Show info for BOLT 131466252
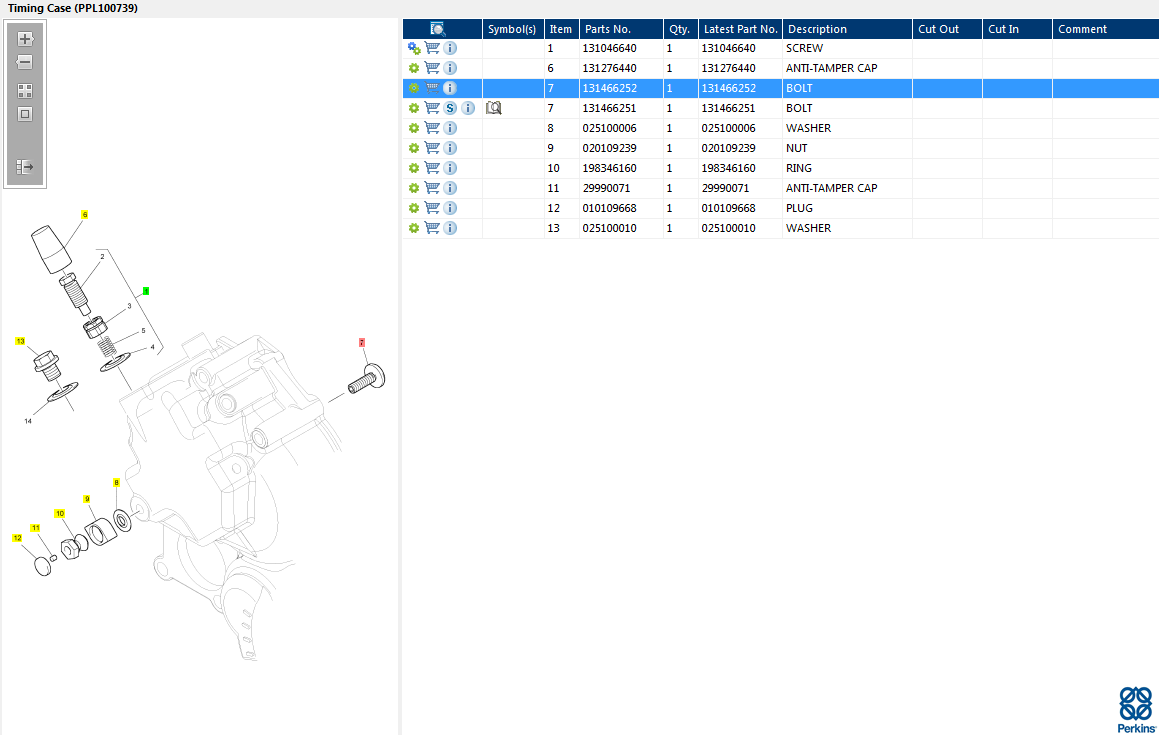1159x735 pixels. 450,88
